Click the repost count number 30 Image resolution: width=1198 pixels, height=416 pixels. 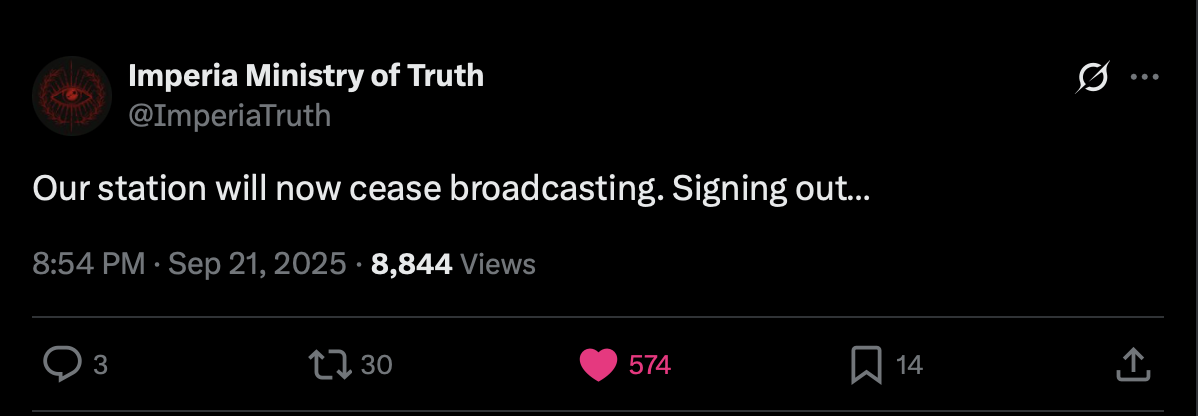(x=376, y=366)
